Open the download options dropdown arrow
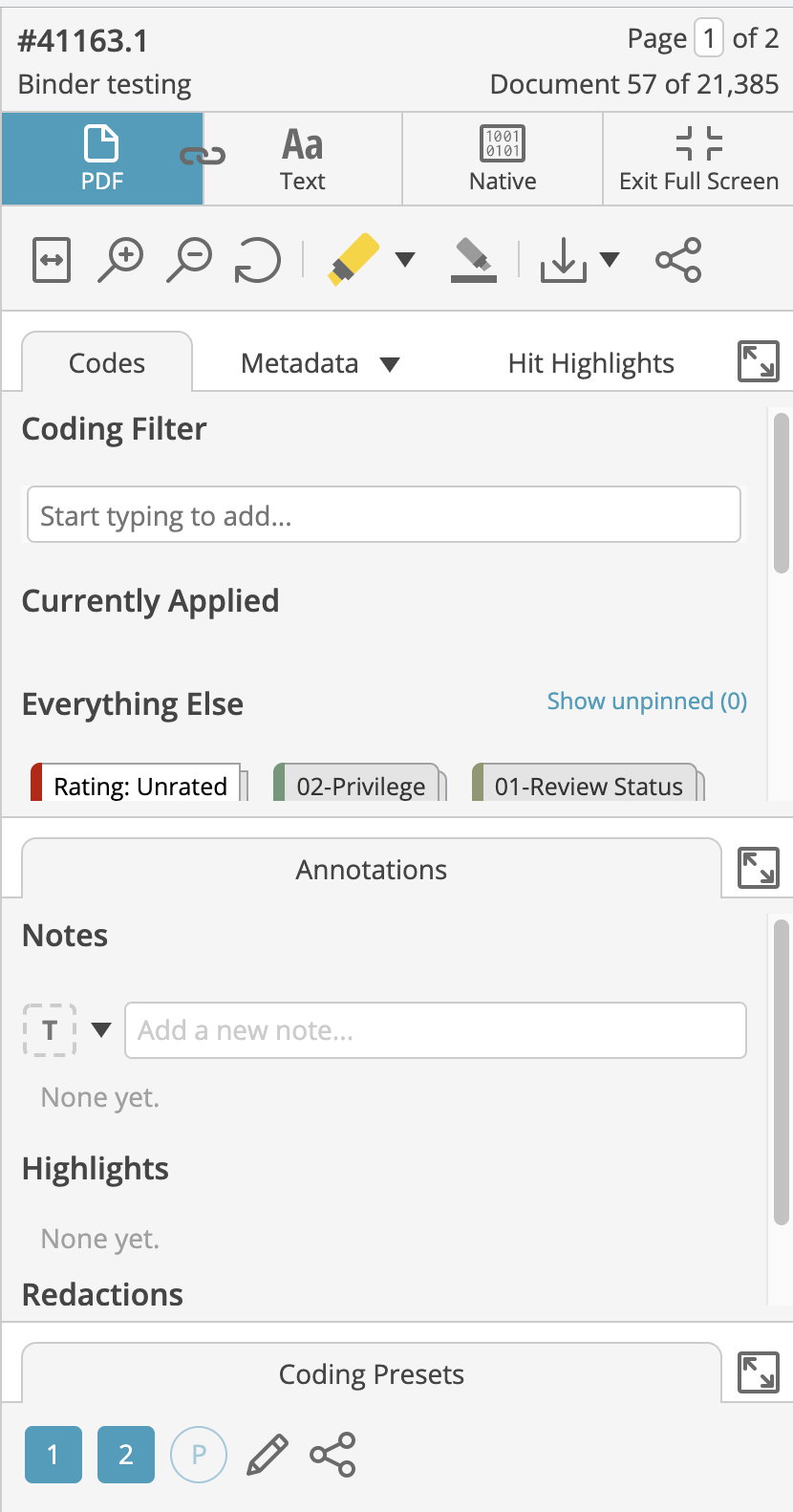Viewport: 793px width, 1512px height. [610, 259]
